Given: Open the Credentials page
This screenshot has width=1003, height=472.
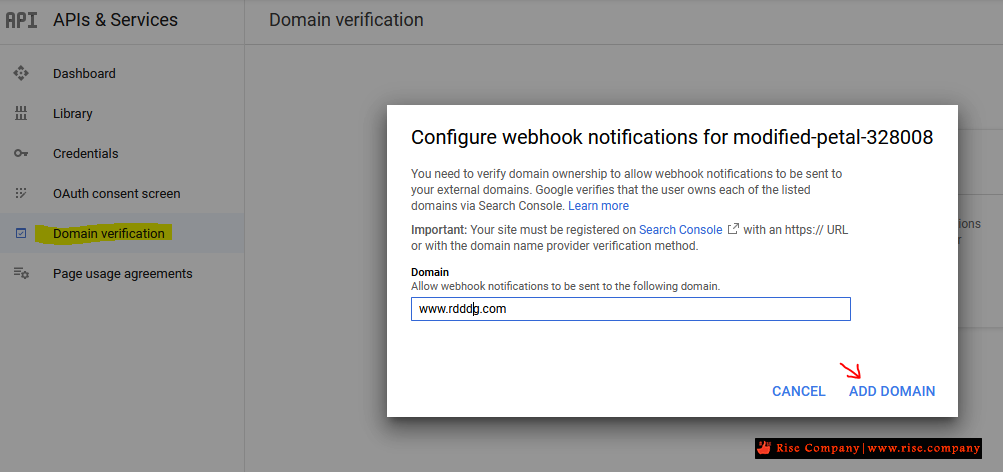Looking at the screenshot, I should [85, 153].
